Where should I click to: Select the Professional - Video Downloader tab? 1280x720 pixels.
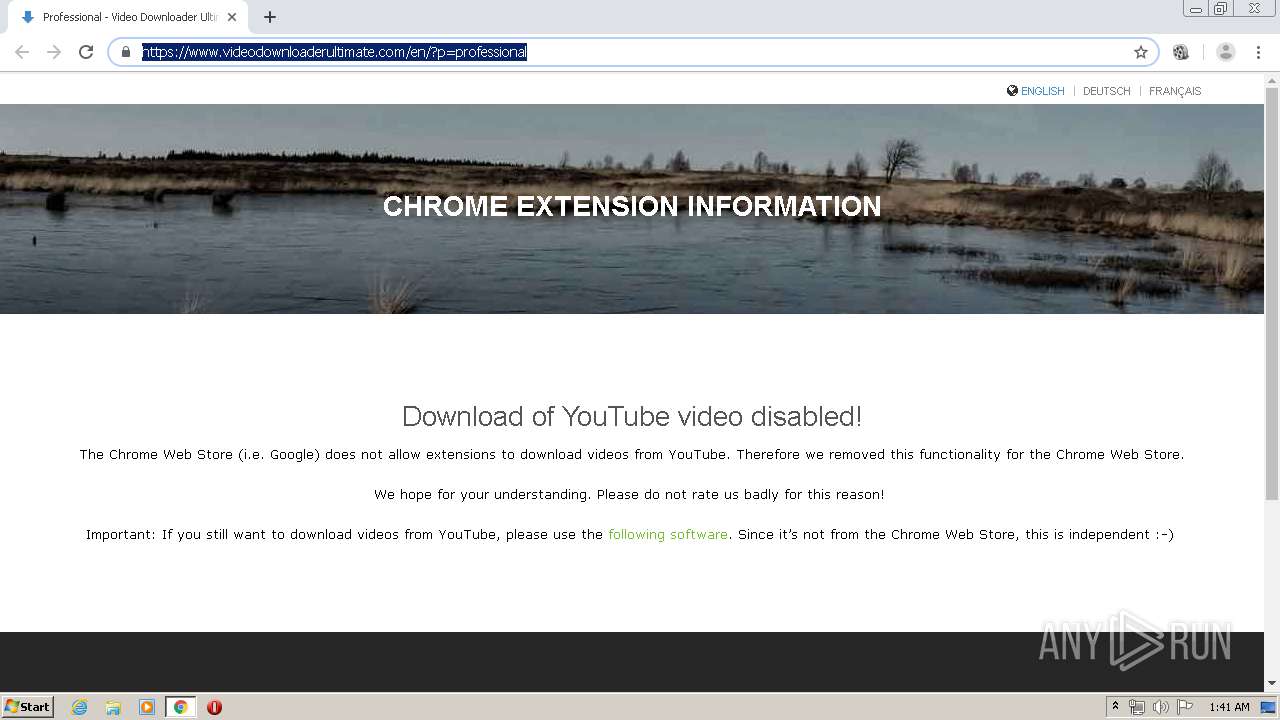128,17
